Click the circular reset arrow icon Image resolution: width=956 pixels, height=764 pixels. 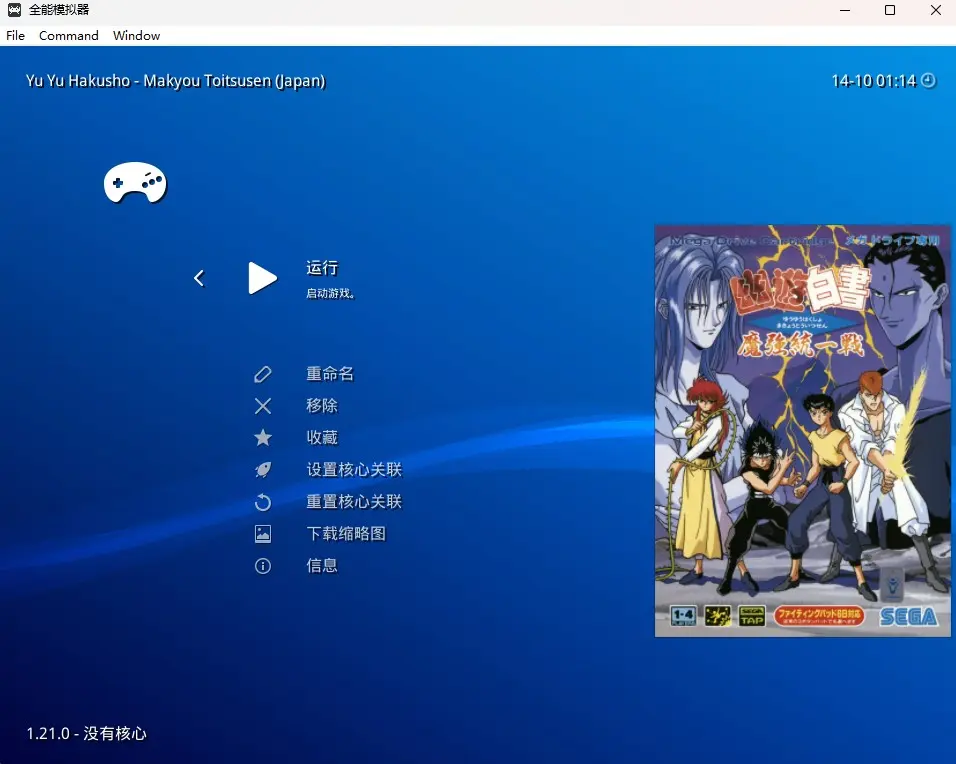coord(263,502)
